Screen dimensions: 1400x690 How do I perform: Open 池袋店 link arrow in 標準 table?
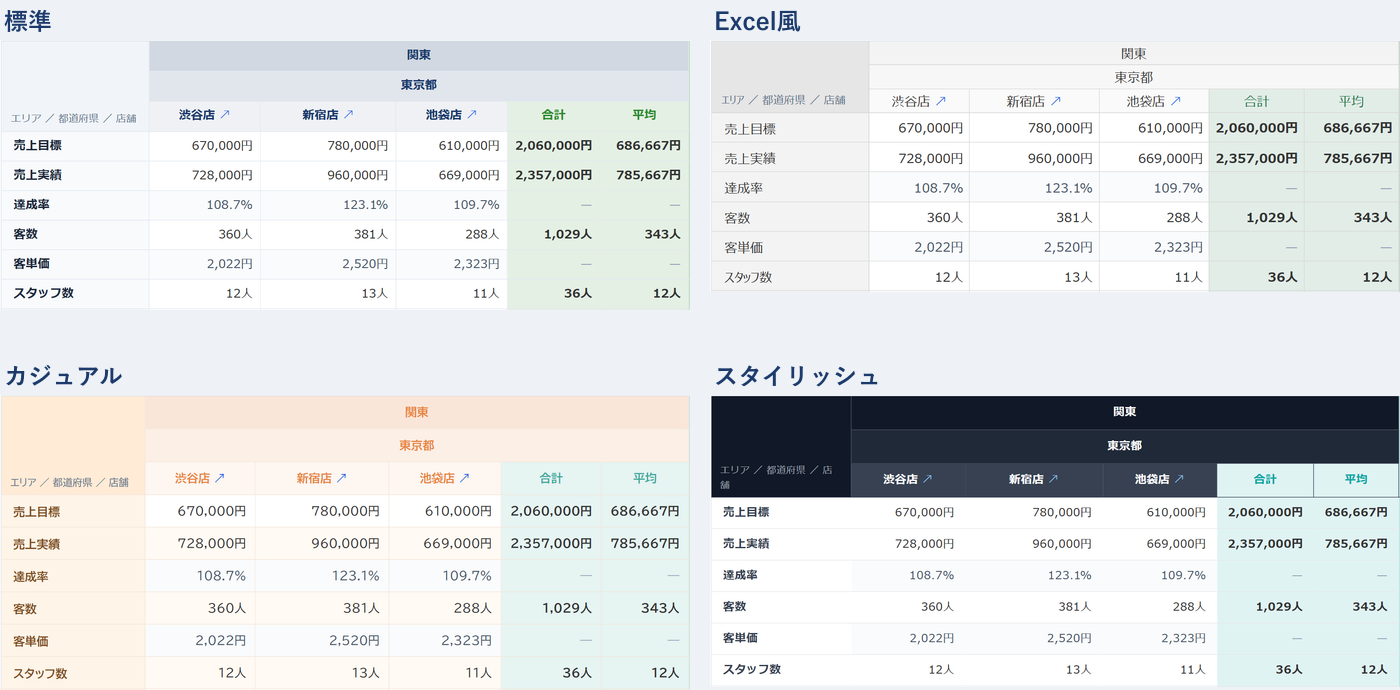pyautogui.click(x=472, y=115)
